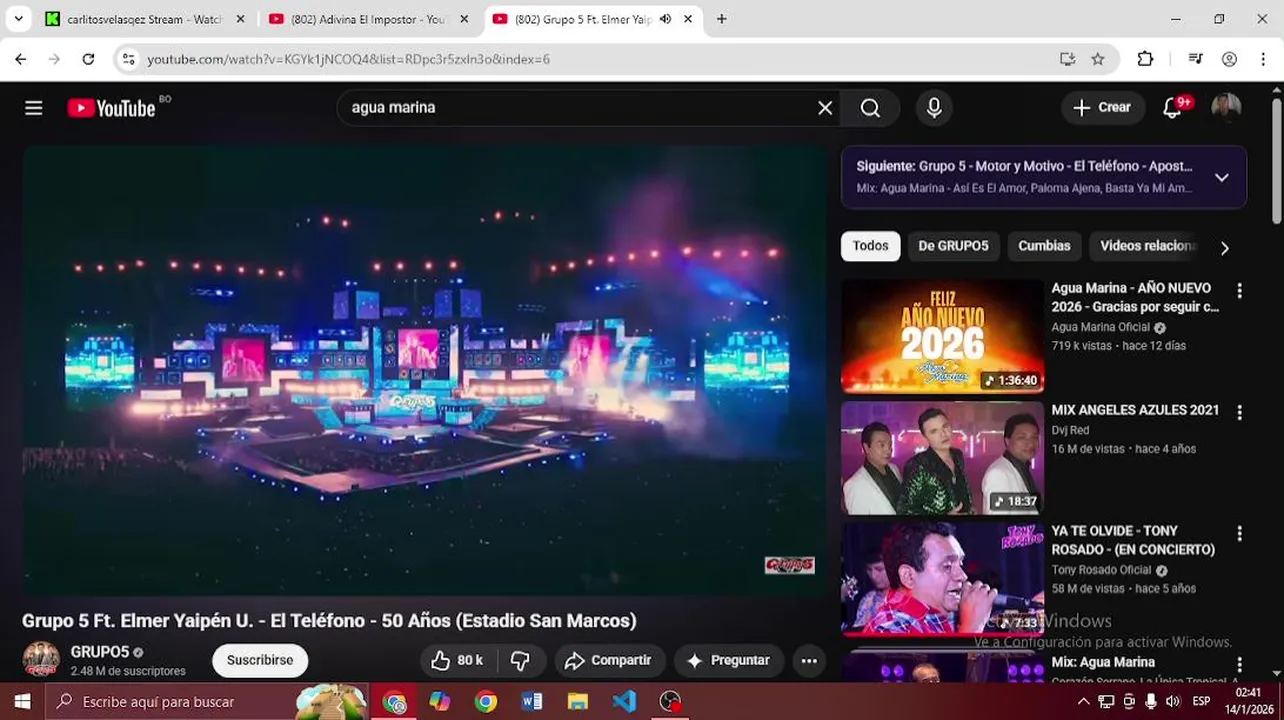This screenshot has width=1284, height=720.
Task: Like the video with 80 k
Action: click(457, 660)
